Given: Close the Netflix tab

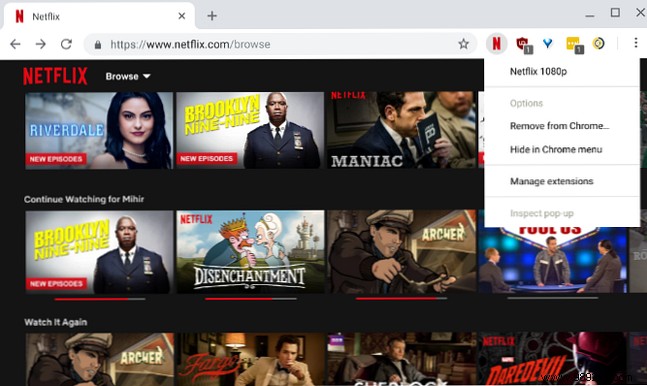Looking at the screenshot, I should coord(182,16).
